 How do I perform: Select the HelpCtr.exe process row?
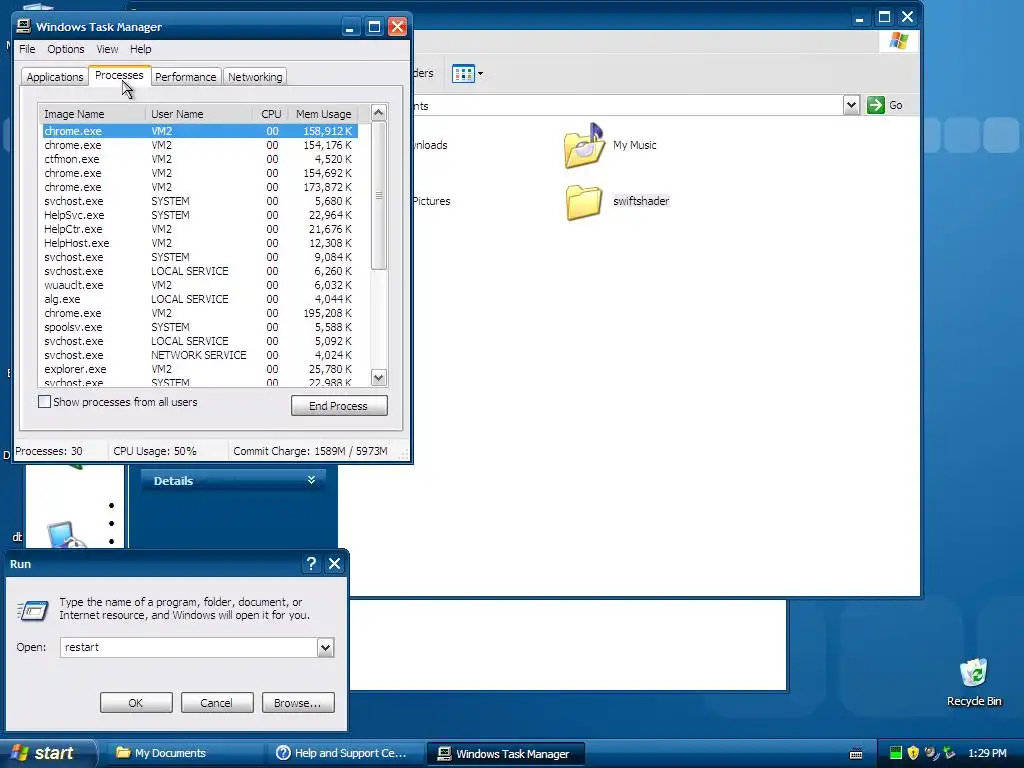(199, 229)
